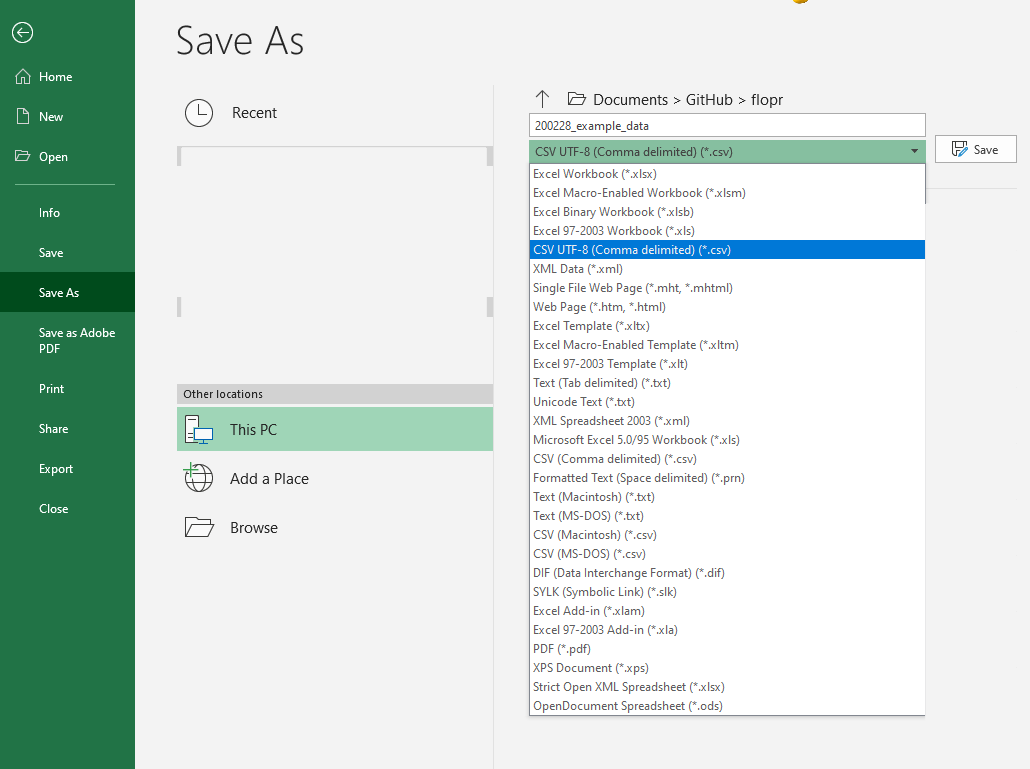1030x769 pixels.
Task: Select Text (MS-DOS) (*.txt)
Action: (727, 516)
